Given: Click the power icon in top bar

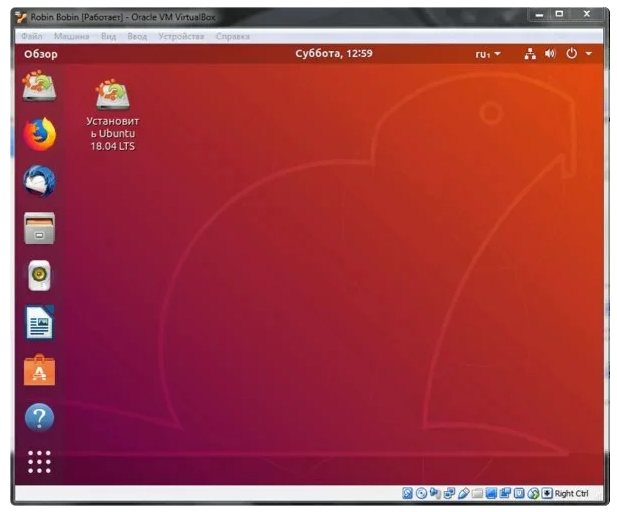Looking at the screenshot, I should tap(571, 54).
